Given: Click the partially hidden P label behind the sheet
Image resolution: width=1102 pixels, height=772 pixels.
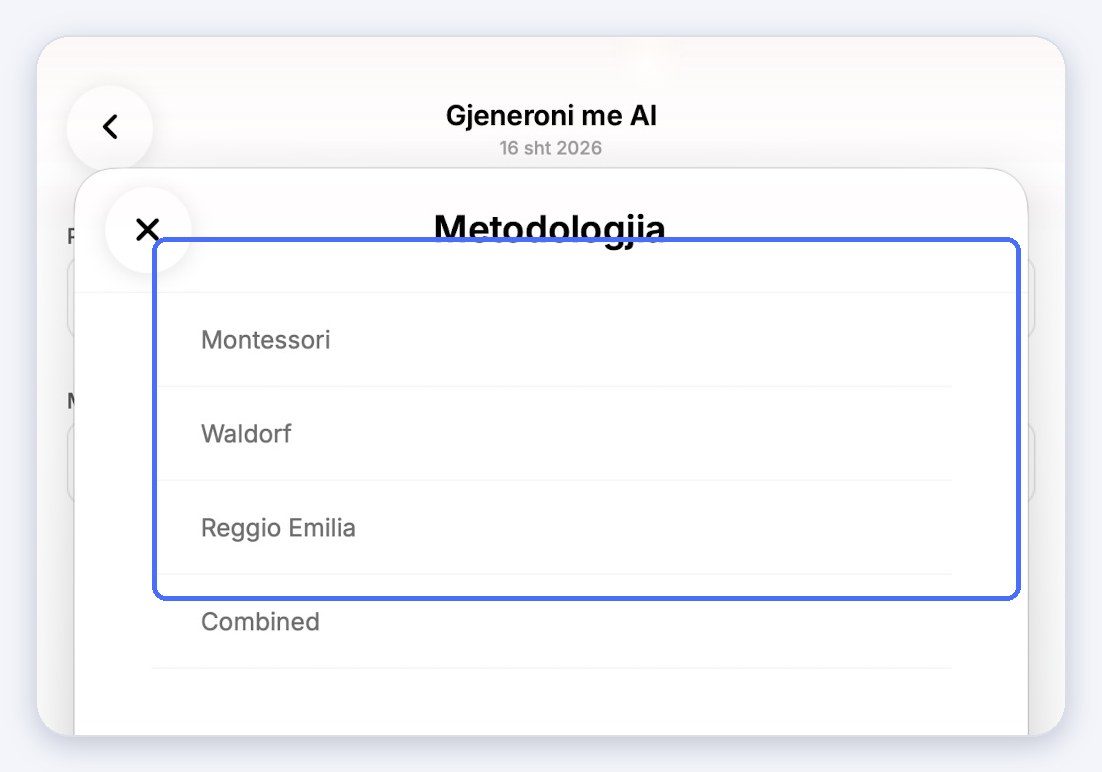Looking at the screenshot, I should [70, 236].
